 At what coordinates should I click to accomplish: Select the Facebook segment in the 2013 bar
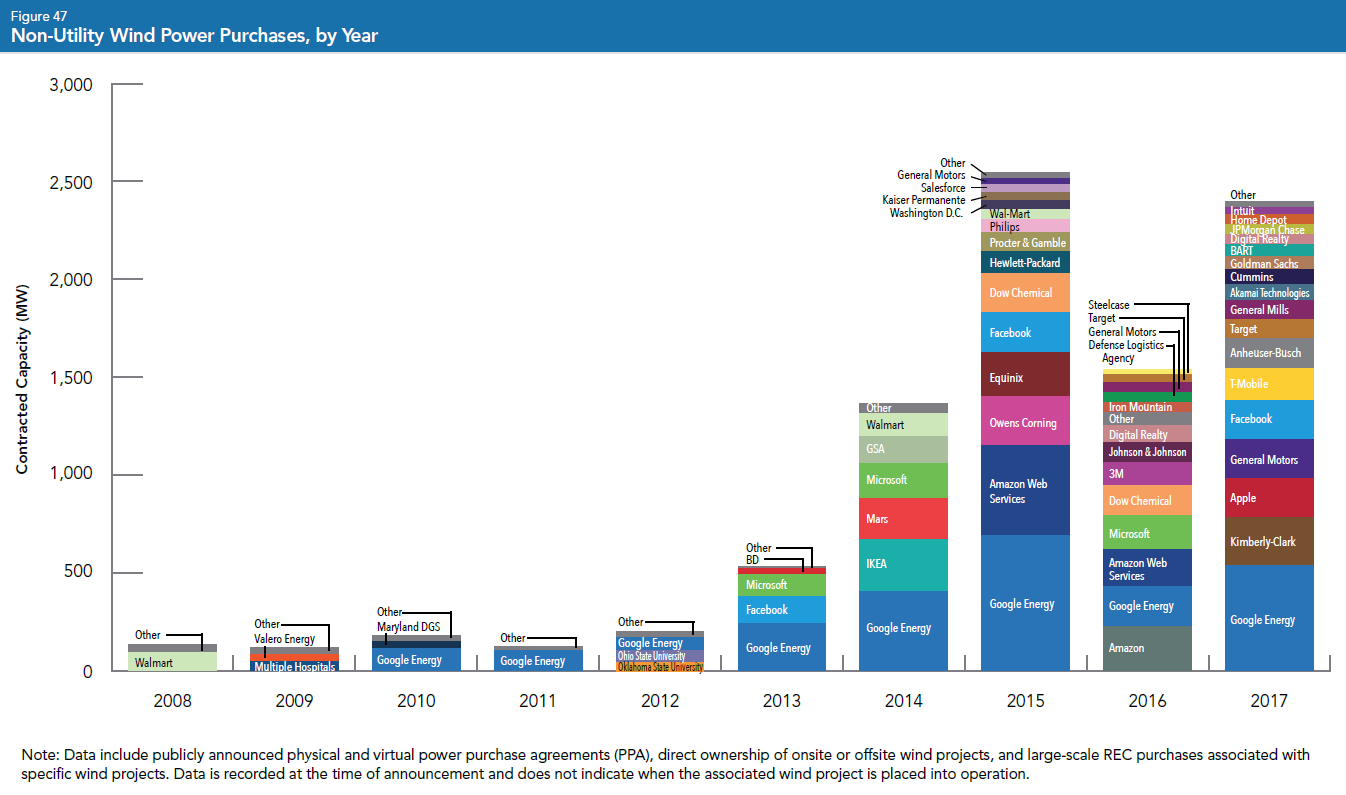(782, 610)
